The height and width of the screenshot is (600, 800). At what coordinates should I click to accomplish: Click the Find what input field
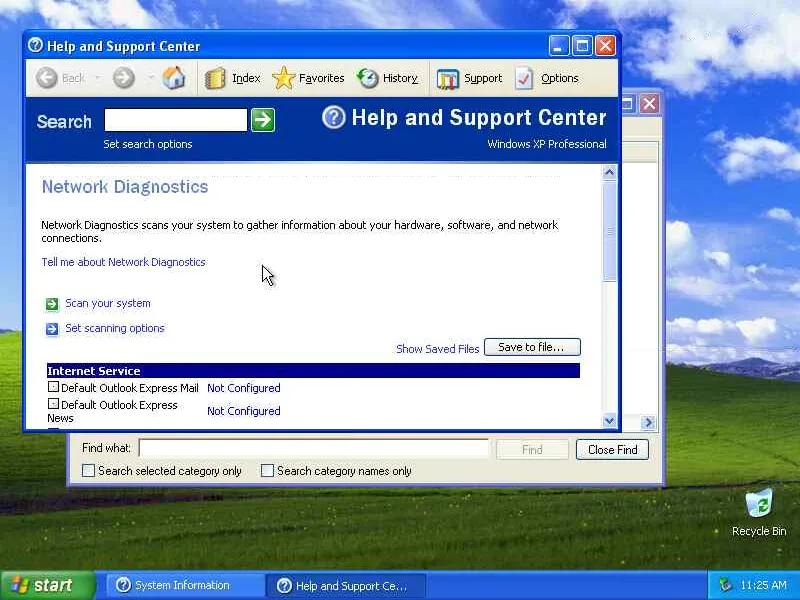tap(314, 448)
